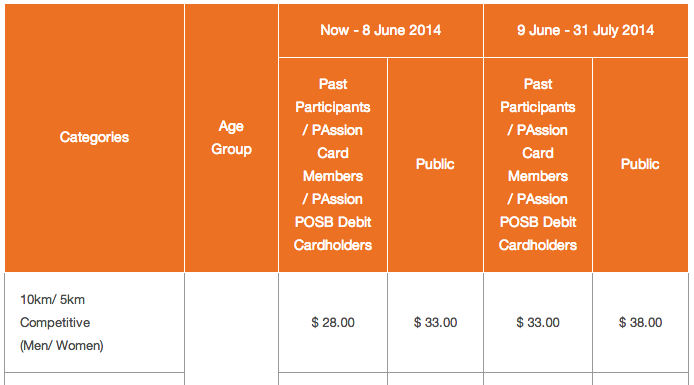The height and width of the screenshot is (385, 694).
Task: Click the word Competitive in category cell
Action: pyautogui.click(x=55, y=323)
